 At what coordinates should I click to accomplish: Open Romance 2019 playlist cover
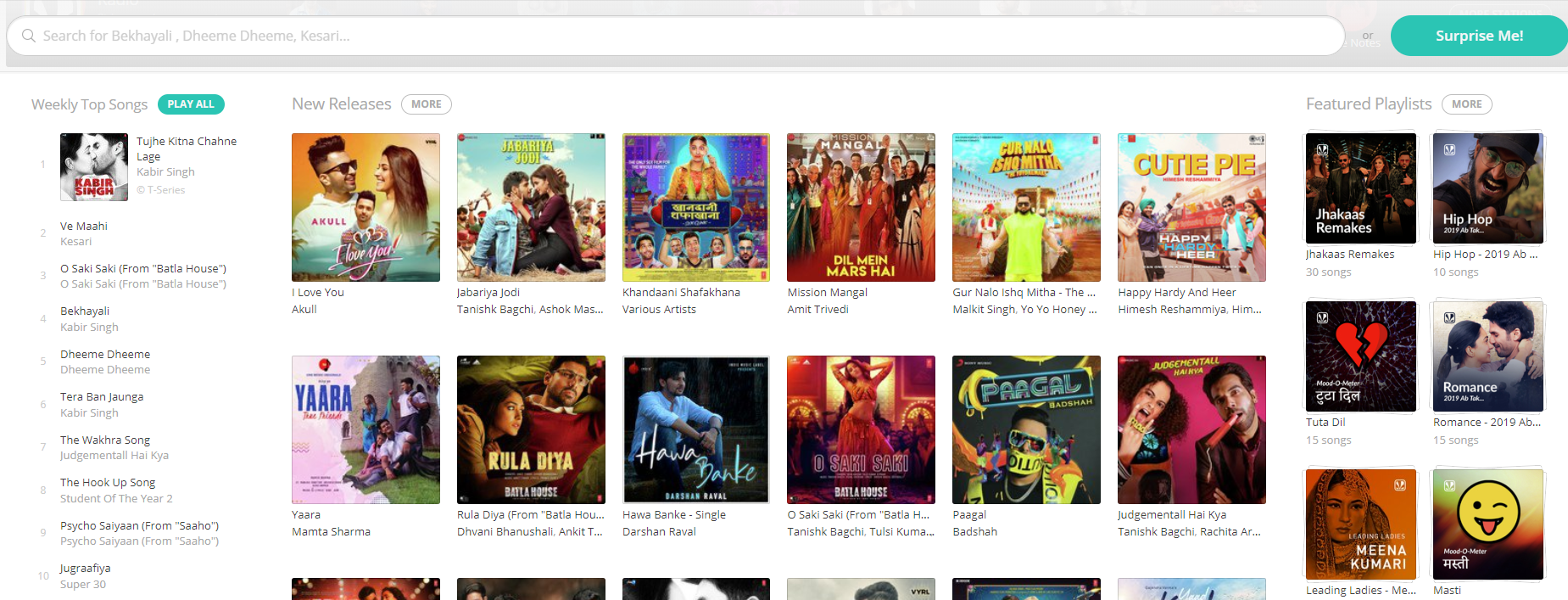pos(1488,356)
